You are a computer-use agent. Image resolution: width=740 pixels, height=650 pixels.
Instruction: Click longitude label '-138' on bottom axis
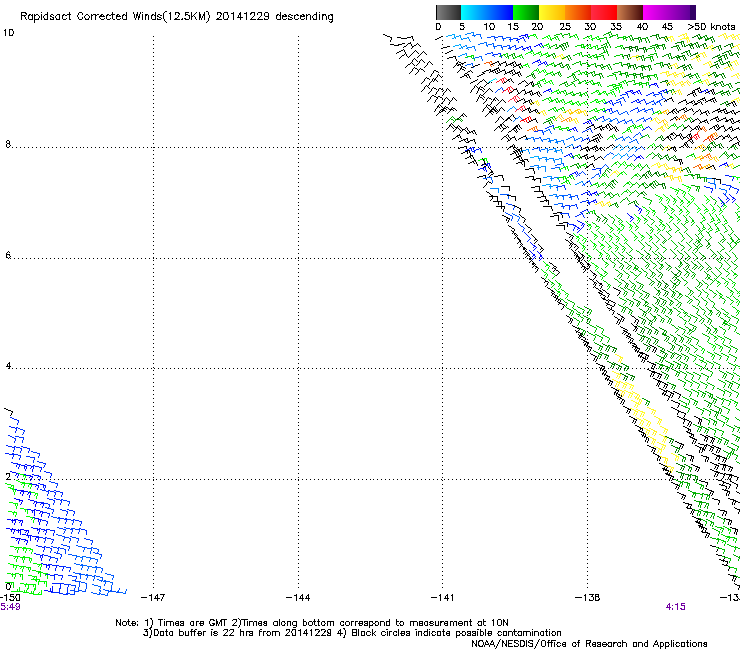coord(588,598)
